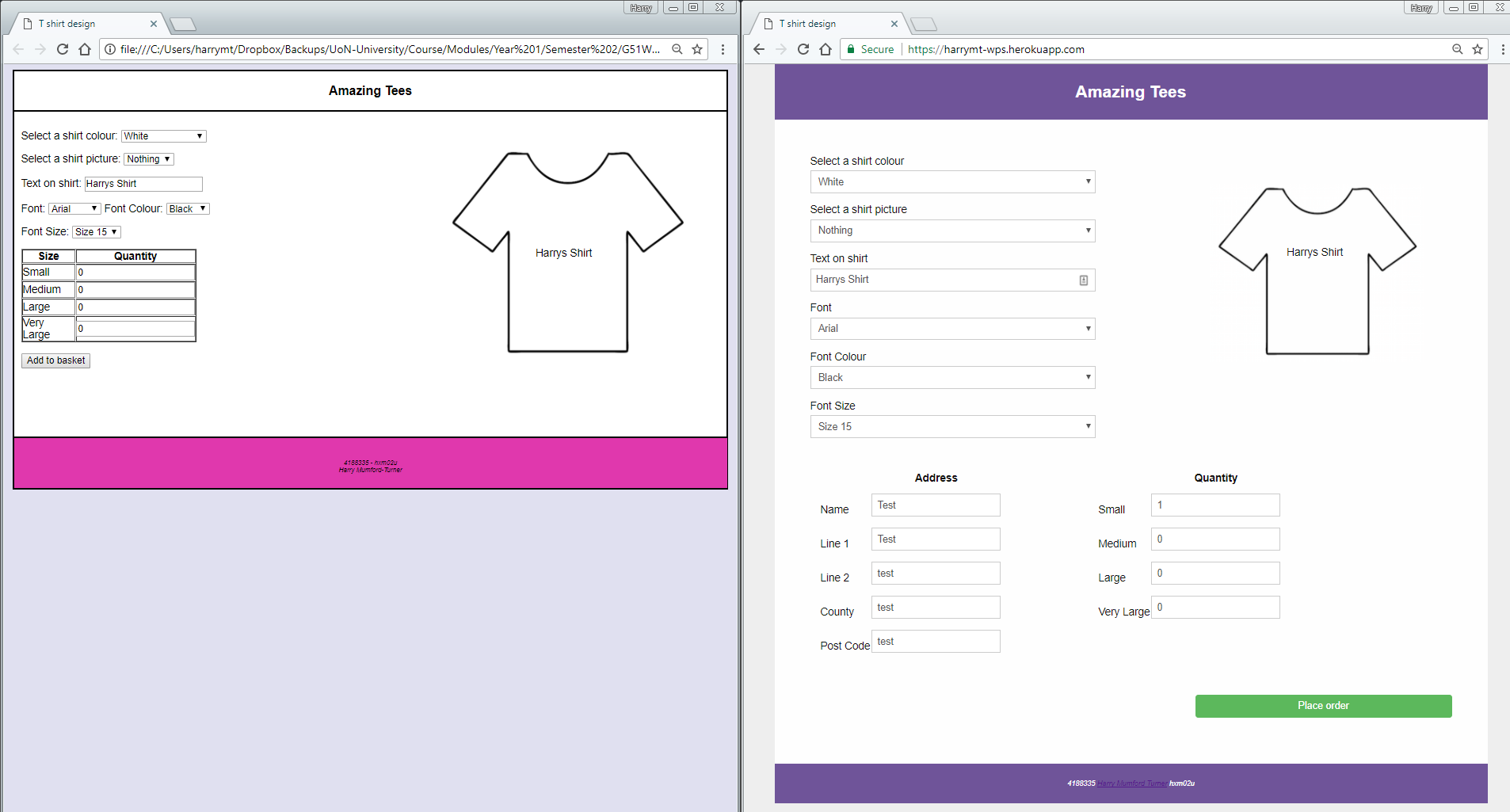Viewport: 1510px width, 812px height.
Task: Focus Very Large quantity field in left table
Action: click(x=135, y=329)
